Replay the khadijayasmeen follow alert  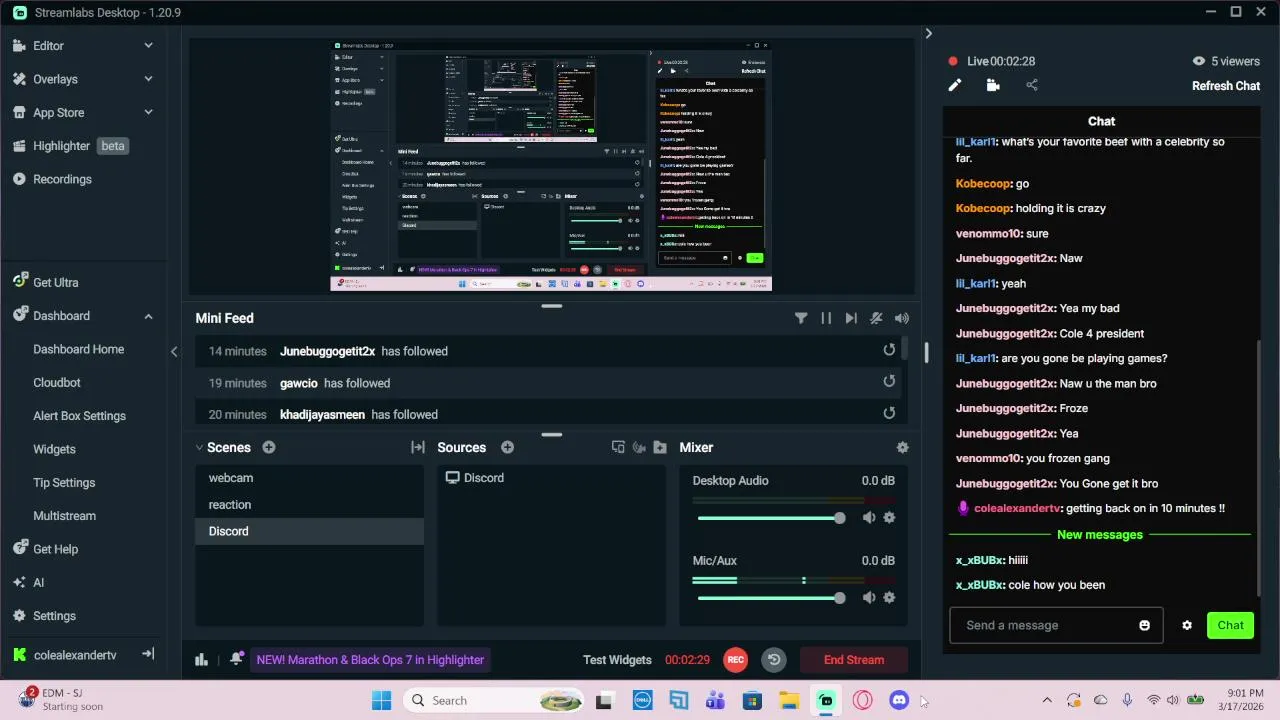click(889, 413)
